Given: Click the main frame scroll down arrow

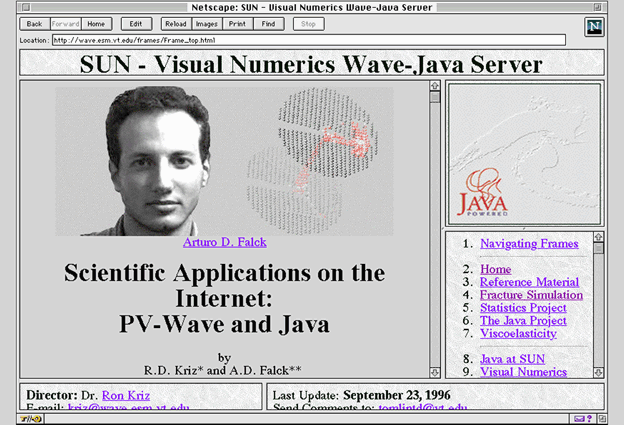Looking at the screenshot, I should pos(435,372).
